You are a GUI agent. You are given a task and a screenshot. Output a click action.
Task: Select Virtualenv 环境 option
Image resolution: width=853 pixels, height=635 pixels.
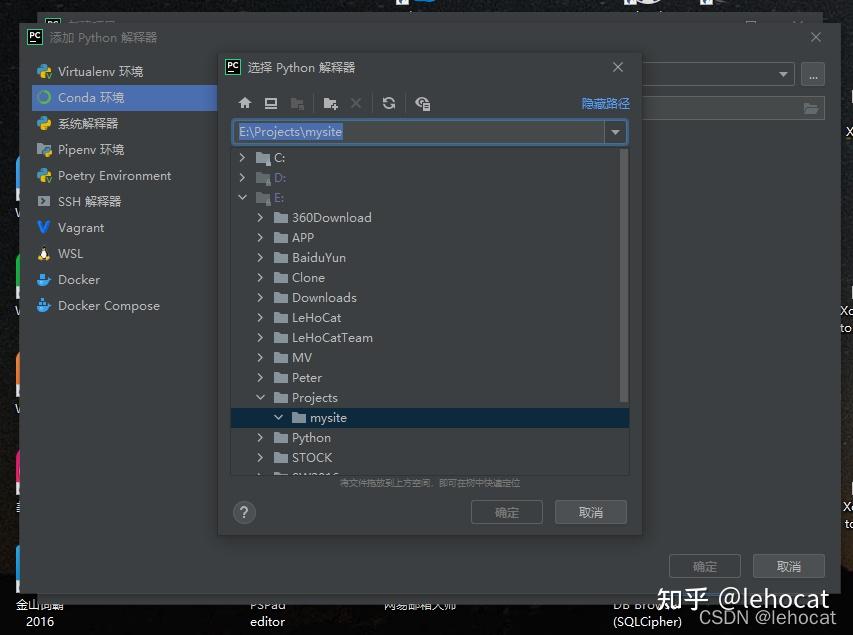(x=95, y=71)
